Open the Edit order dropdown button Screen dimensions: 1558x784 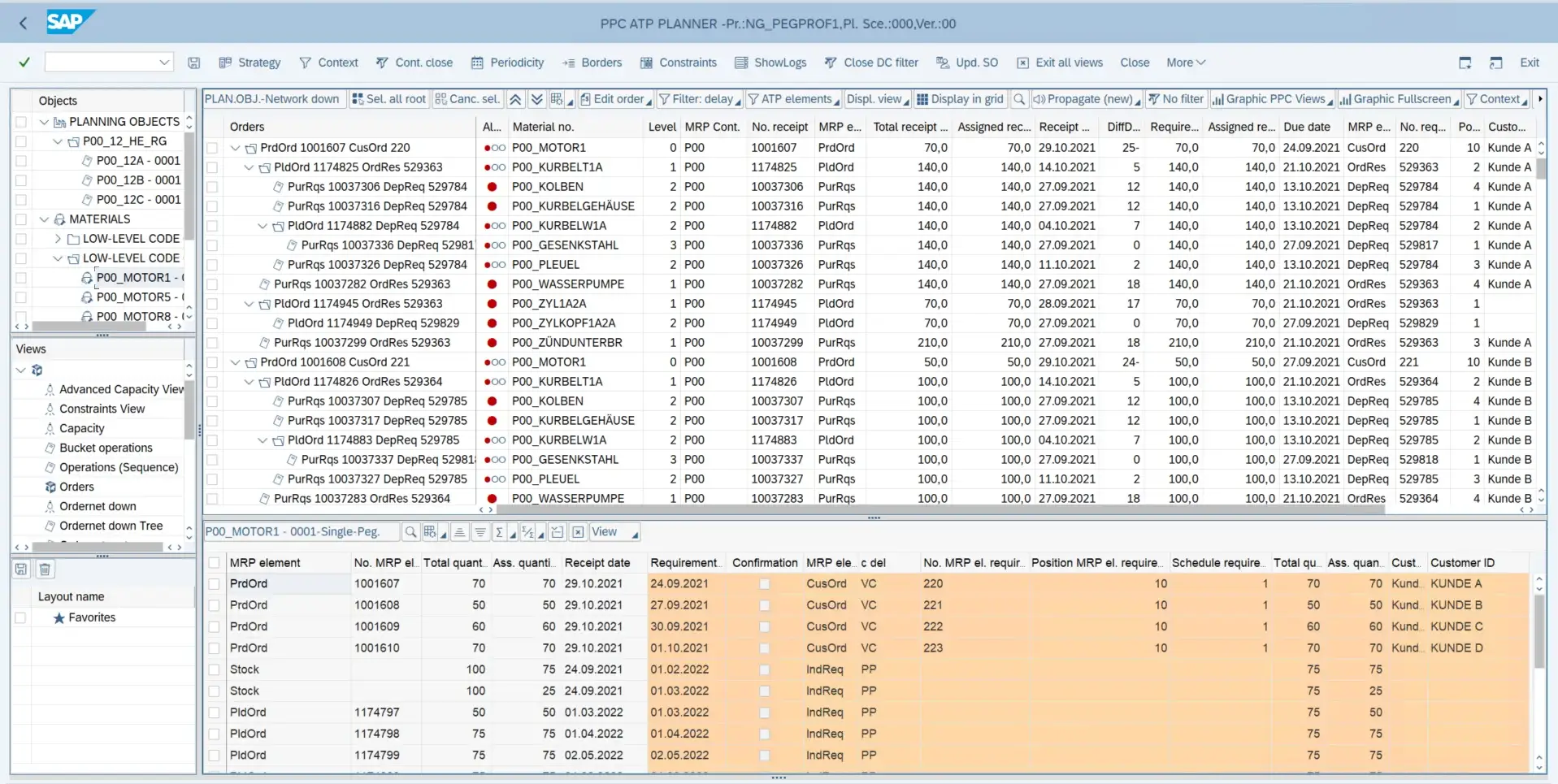tap(616, 99)
